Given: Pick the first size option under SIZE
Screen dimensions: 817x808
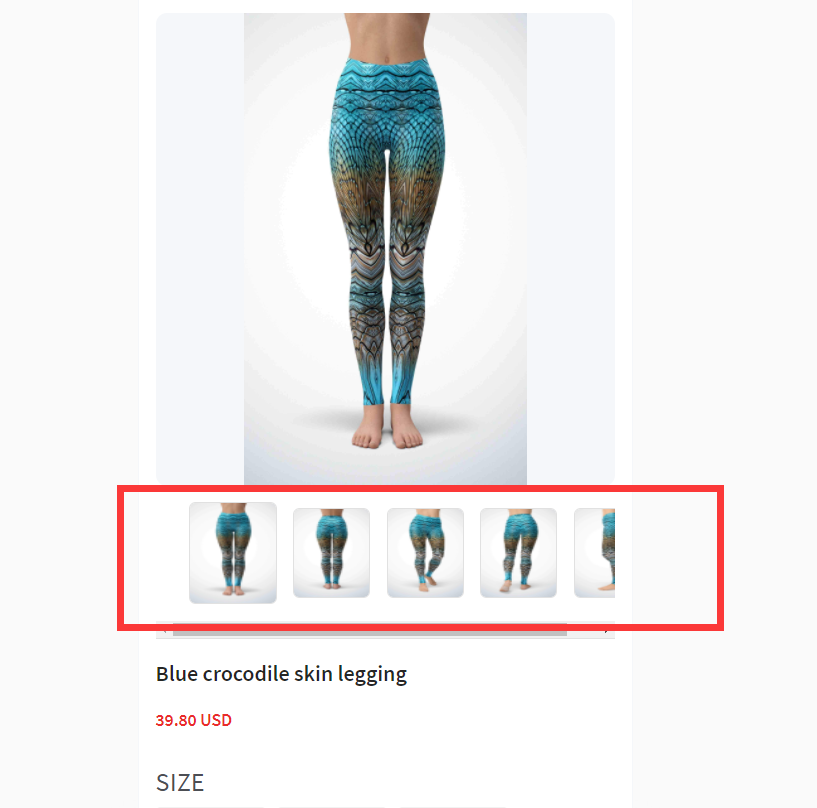Looking at the screenshot, I should pyautogui.click(x=211, y=807).
